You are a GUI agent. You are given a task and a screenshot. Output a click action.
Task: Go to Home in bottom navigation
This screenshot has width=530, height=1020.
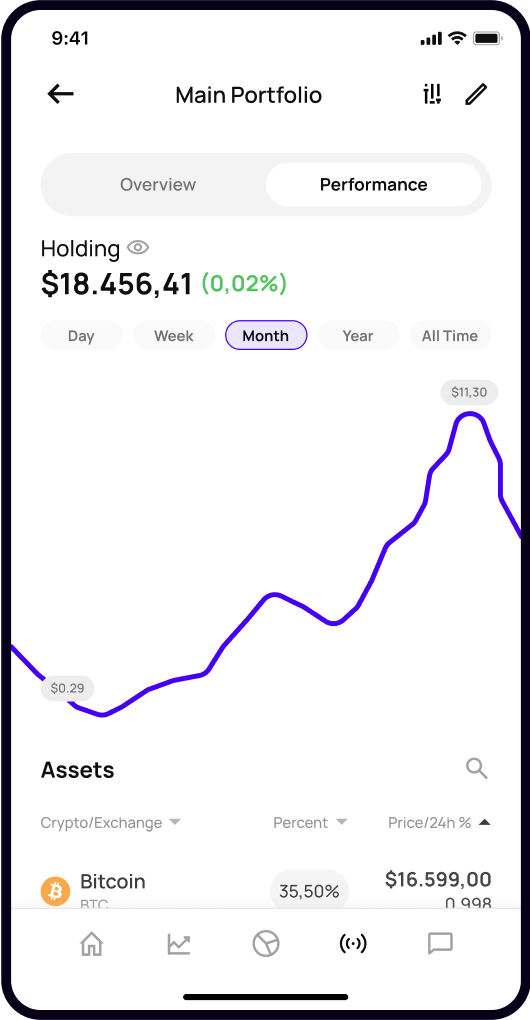click(92, 943)
